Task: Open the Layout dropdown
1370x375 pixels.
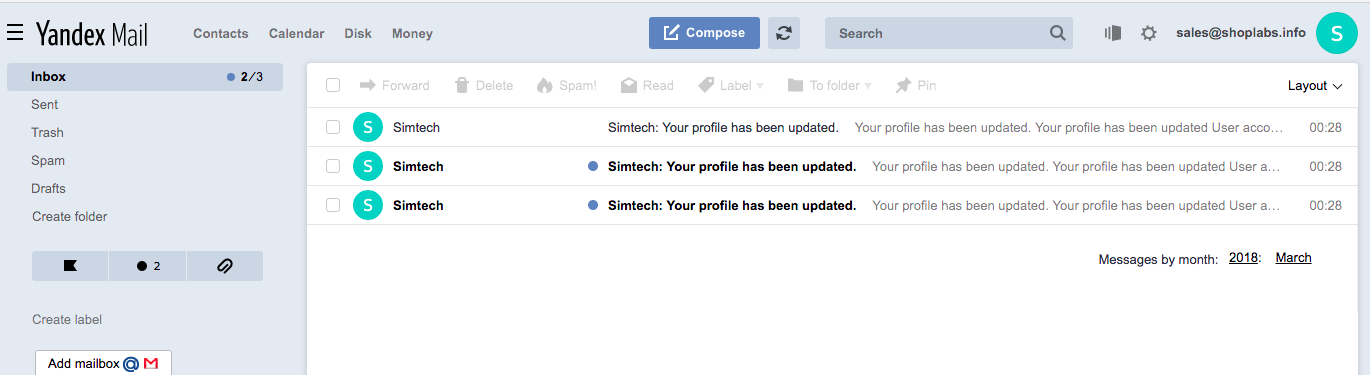Action: (1315, 86)
